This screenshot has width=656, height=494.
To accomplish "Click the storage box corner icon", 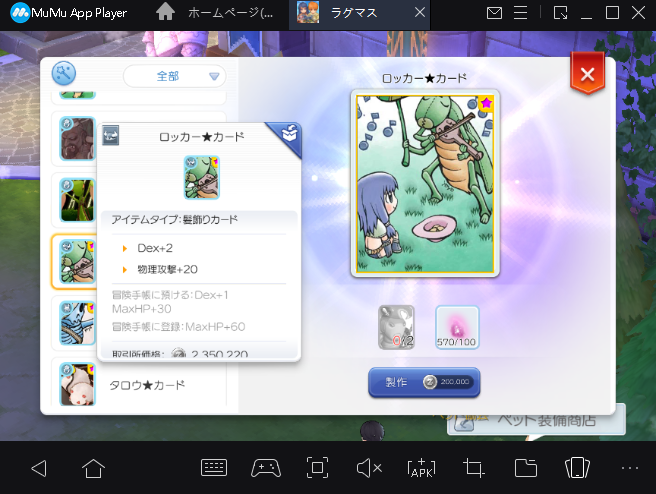I will coord(288,135).
